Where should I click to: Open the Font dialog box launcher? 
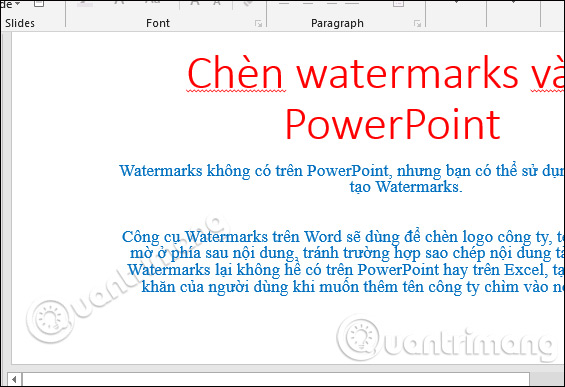(x=258, y=24)
